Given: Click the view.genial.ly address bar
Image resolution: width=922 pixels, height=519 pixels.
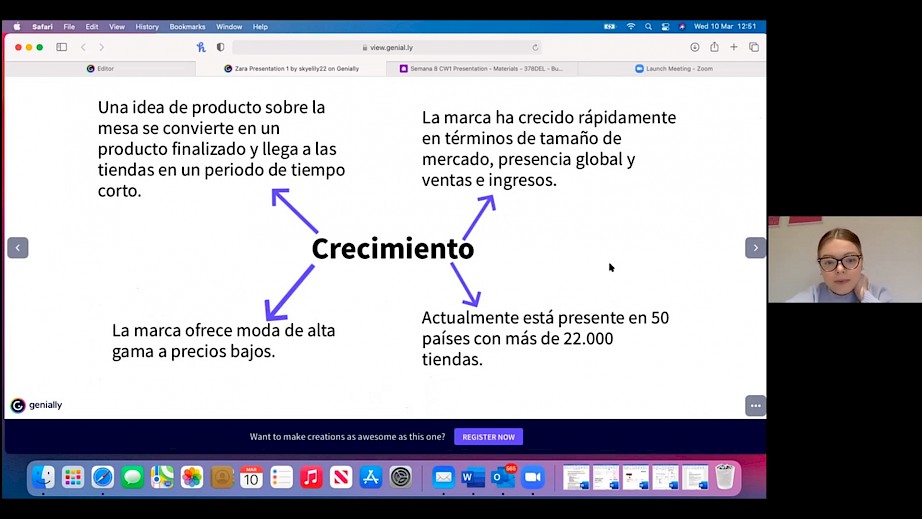Looking at the screenshot, I should (x=388, y=47).
